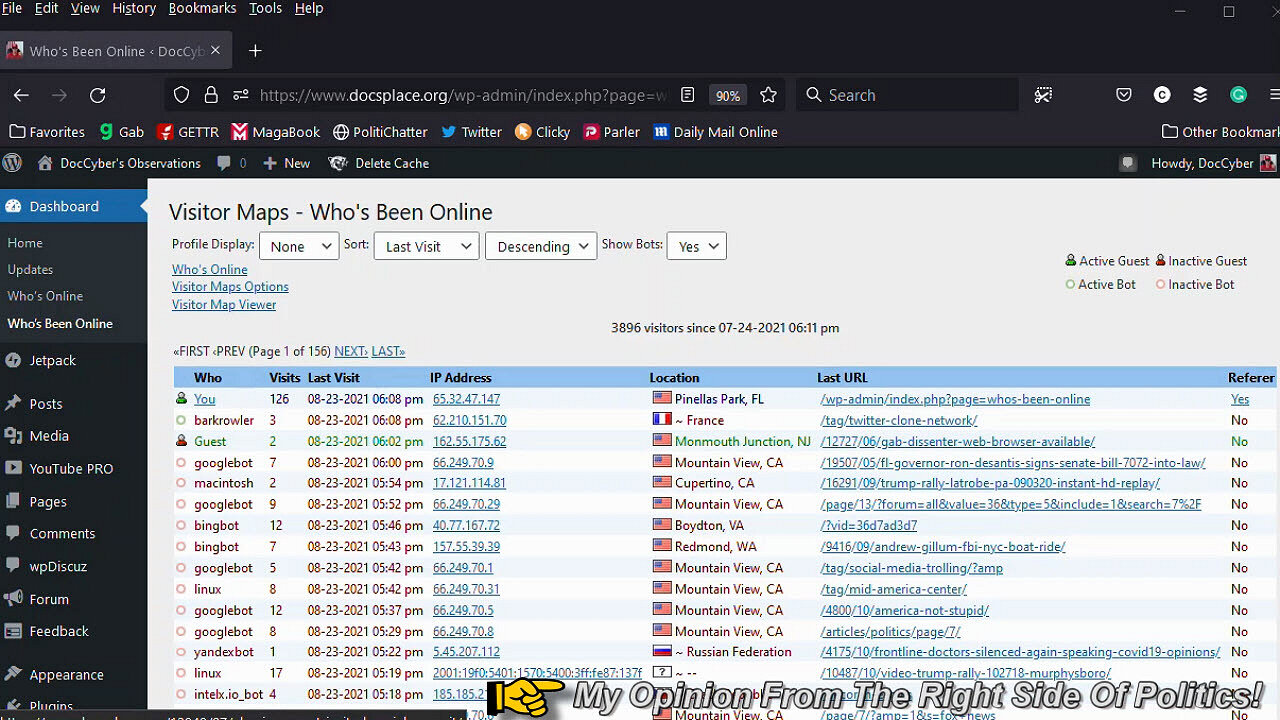1280x720 pixels.
Task: Bookmark this page with the star icon
Action: pyautogui.click(x=768, y=95)
